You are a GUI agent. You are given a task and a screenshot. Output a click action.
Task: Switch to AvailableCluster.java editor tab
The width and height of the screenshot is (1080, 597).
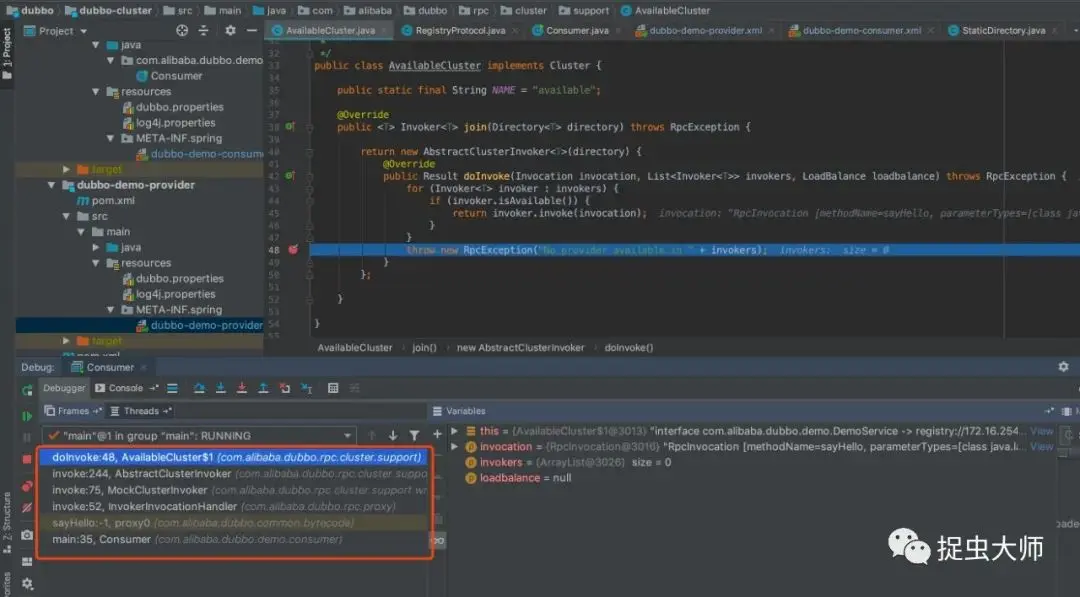click(330, 30)
